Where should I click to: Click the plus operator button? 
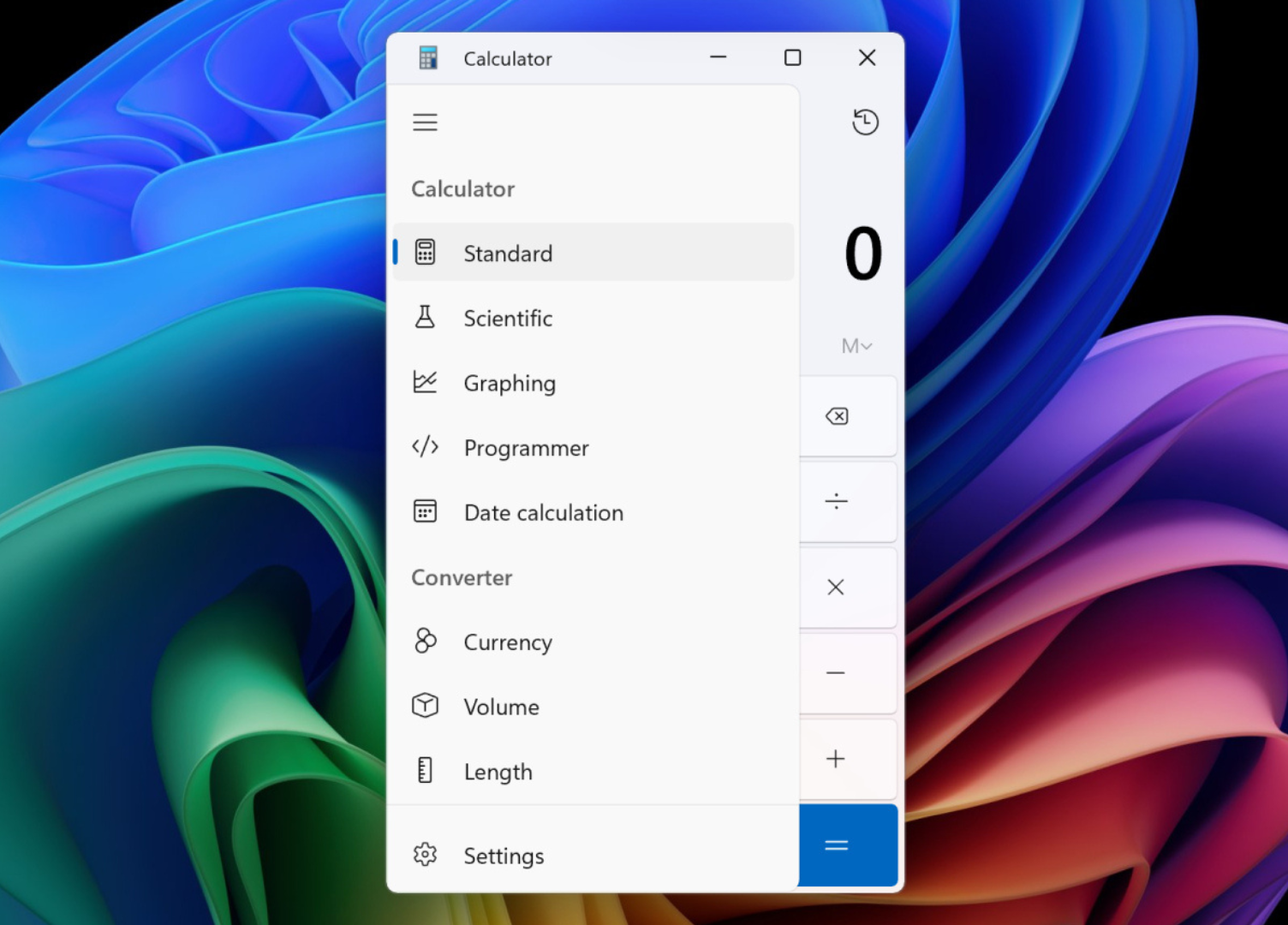837,759
